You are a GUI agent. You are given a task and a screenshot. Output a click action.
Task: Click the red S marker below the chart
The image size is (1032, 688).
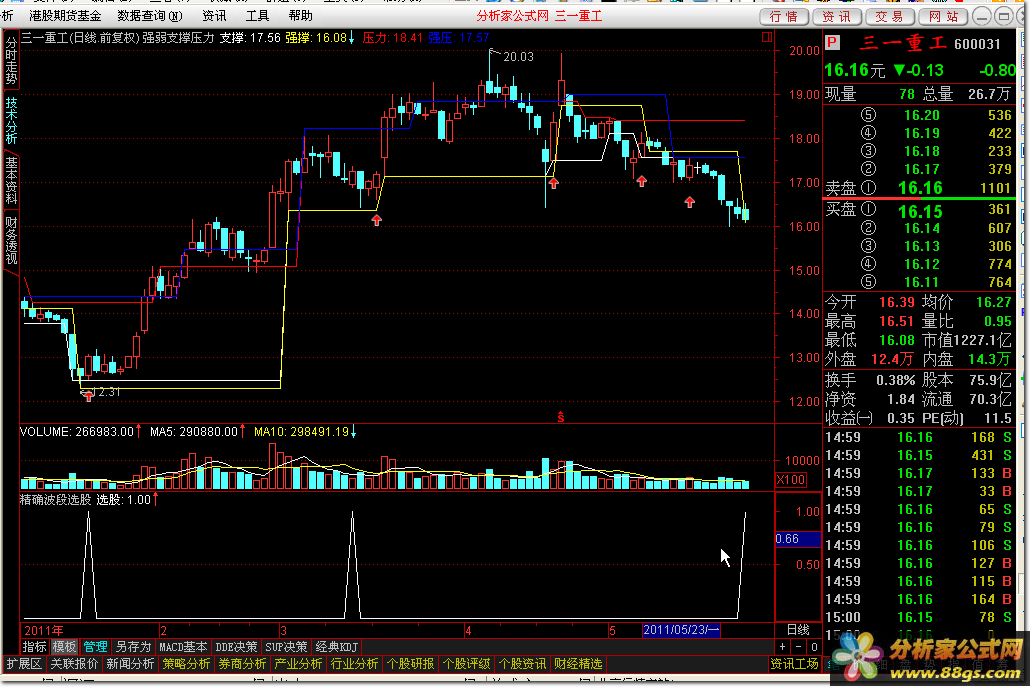click(561, 417)
